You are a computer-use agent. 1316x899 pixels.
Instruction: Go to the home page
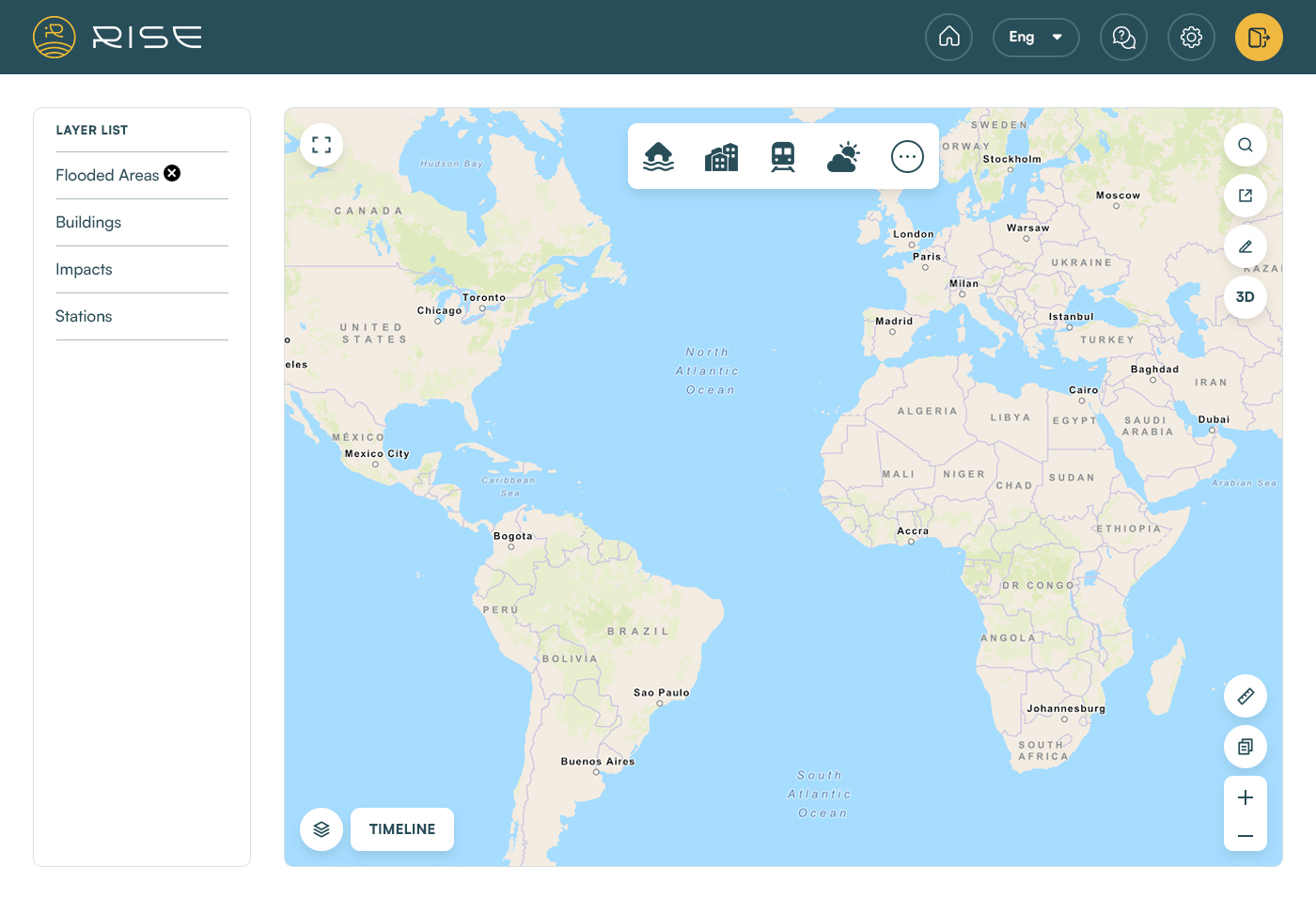pyautogui.click(x=949, y=38)
